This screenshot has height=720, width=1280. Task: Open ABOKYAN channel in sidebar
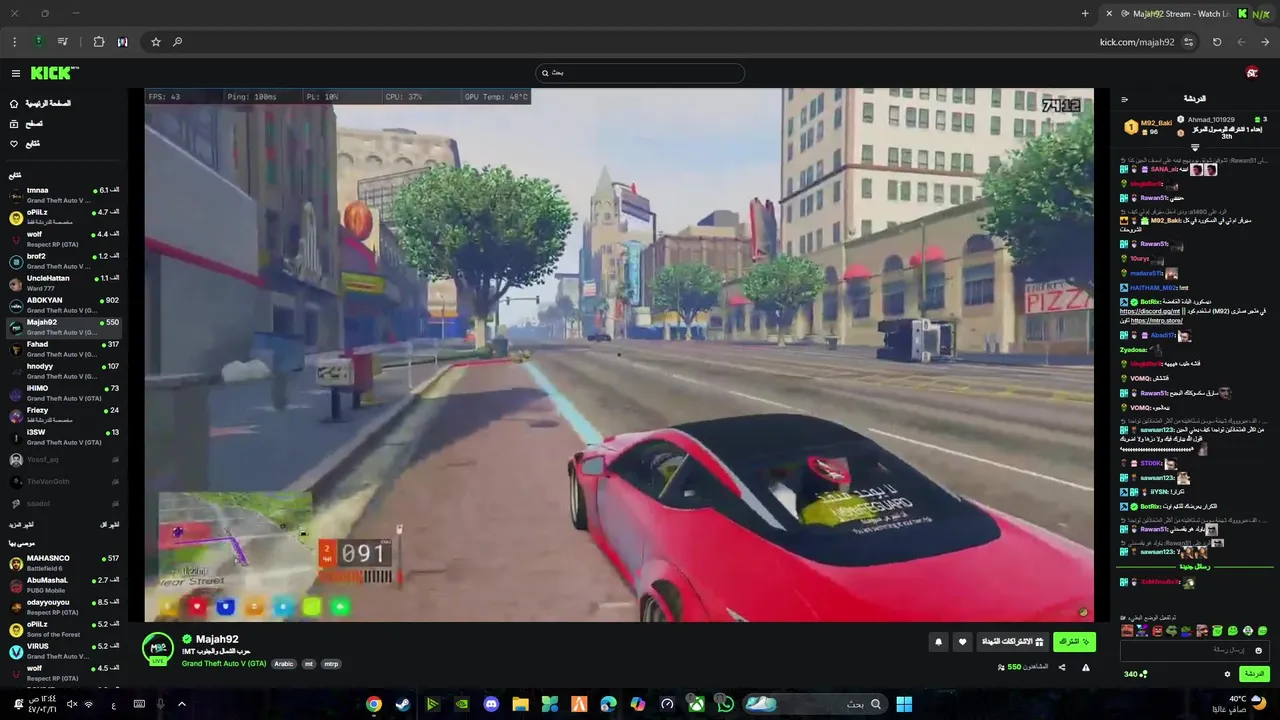(x=64, y=305)
